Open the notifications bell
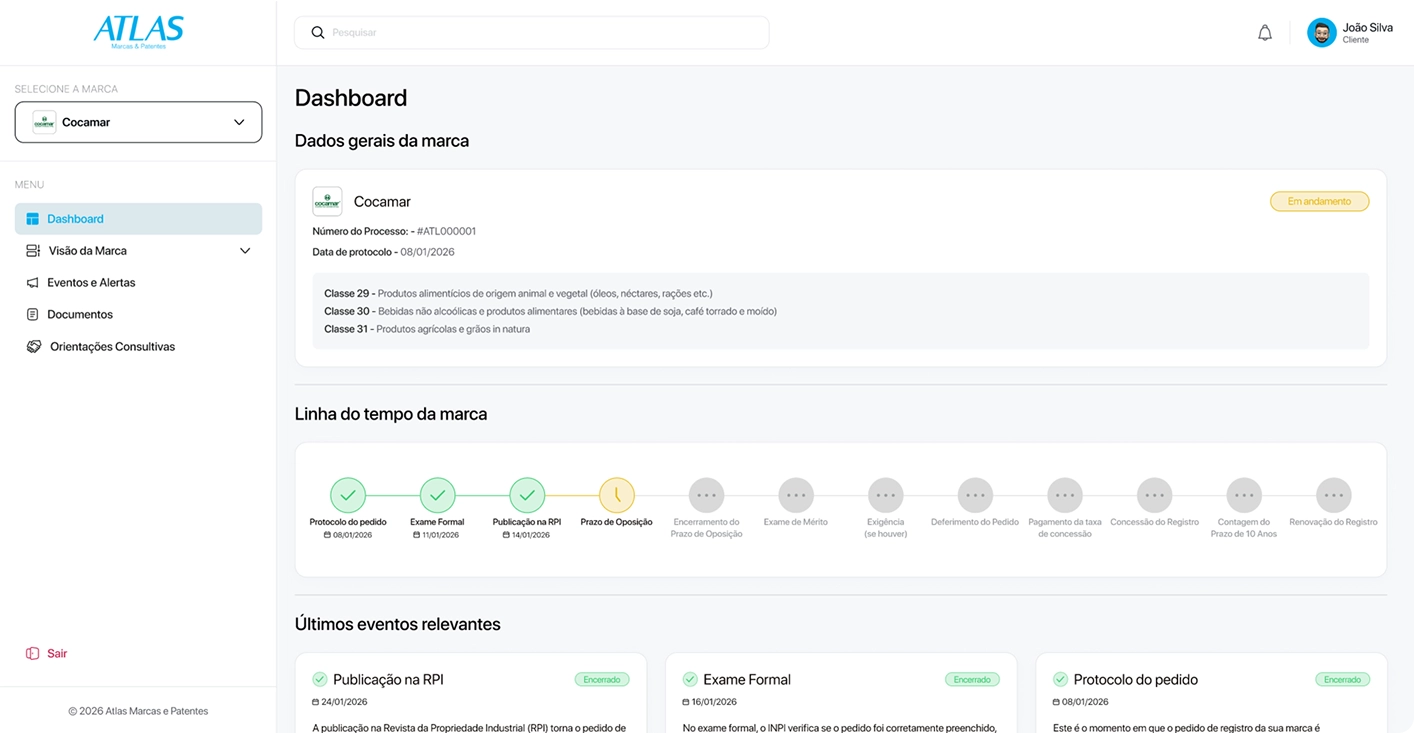 [1265, 33]
